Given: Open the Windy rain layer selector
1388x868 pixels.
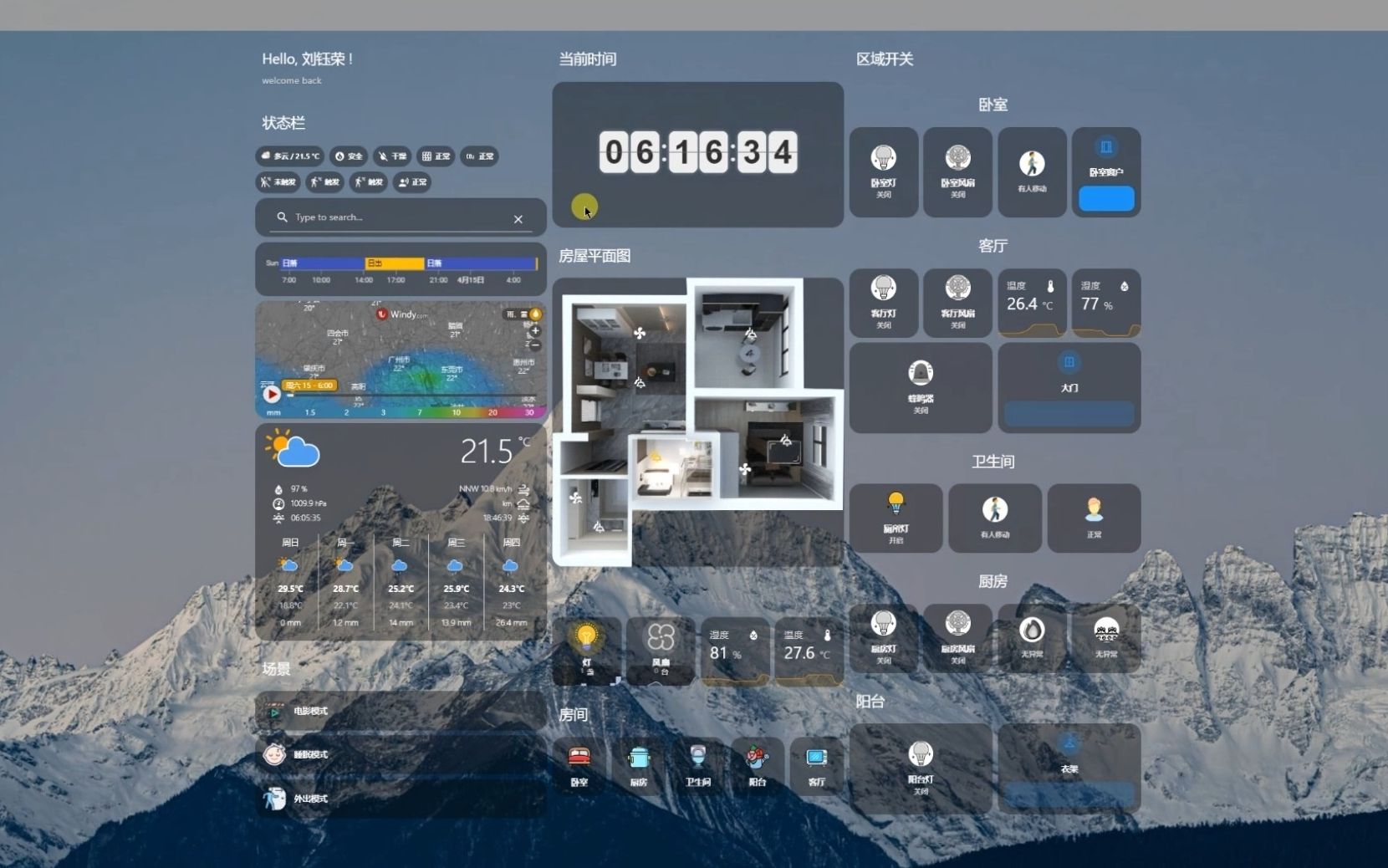Looking at the screenshot, I should (x=523, y=314).
